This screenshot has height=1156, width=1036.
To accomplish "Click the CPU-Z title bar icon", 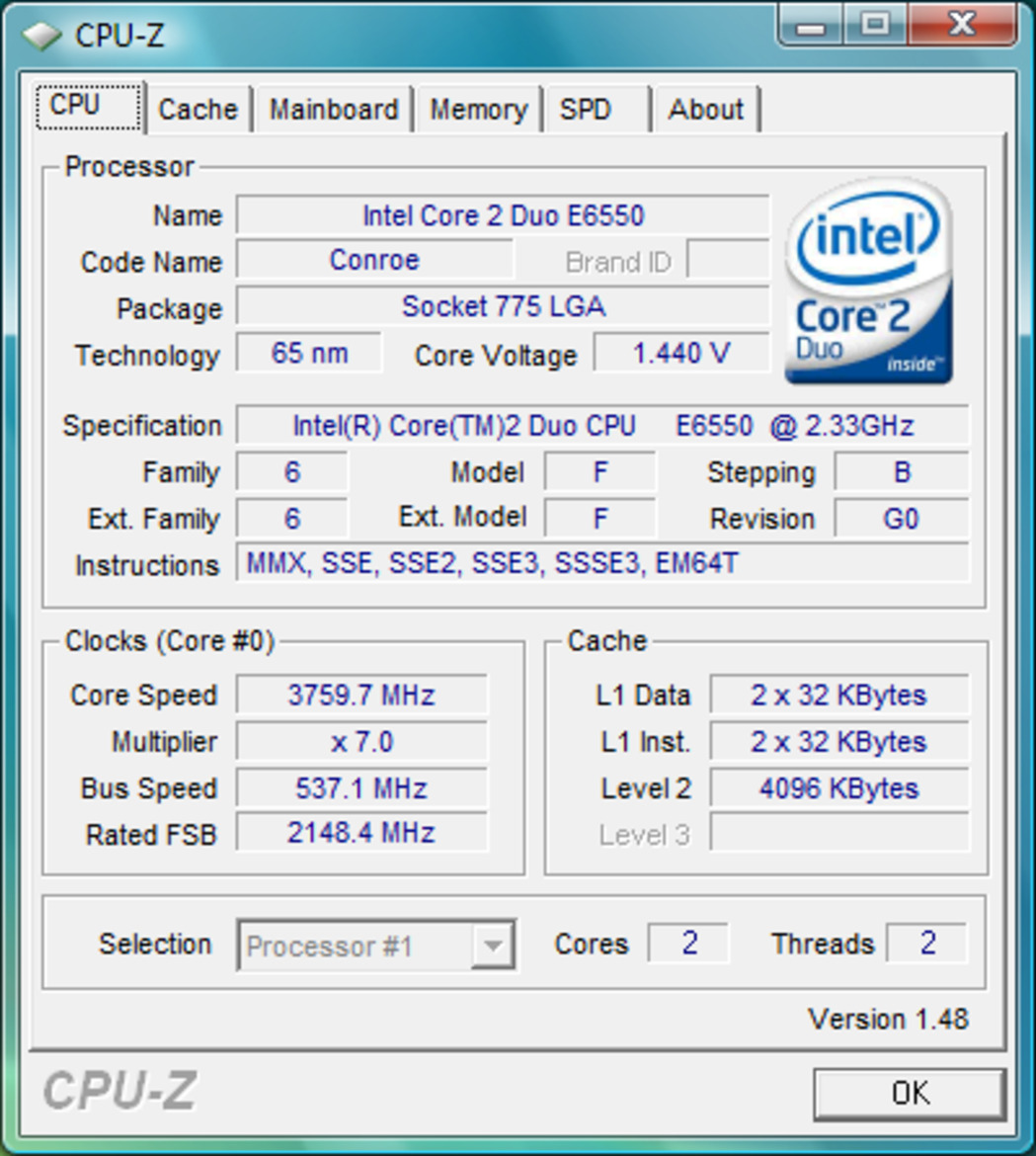I will [x=42, y=37].
